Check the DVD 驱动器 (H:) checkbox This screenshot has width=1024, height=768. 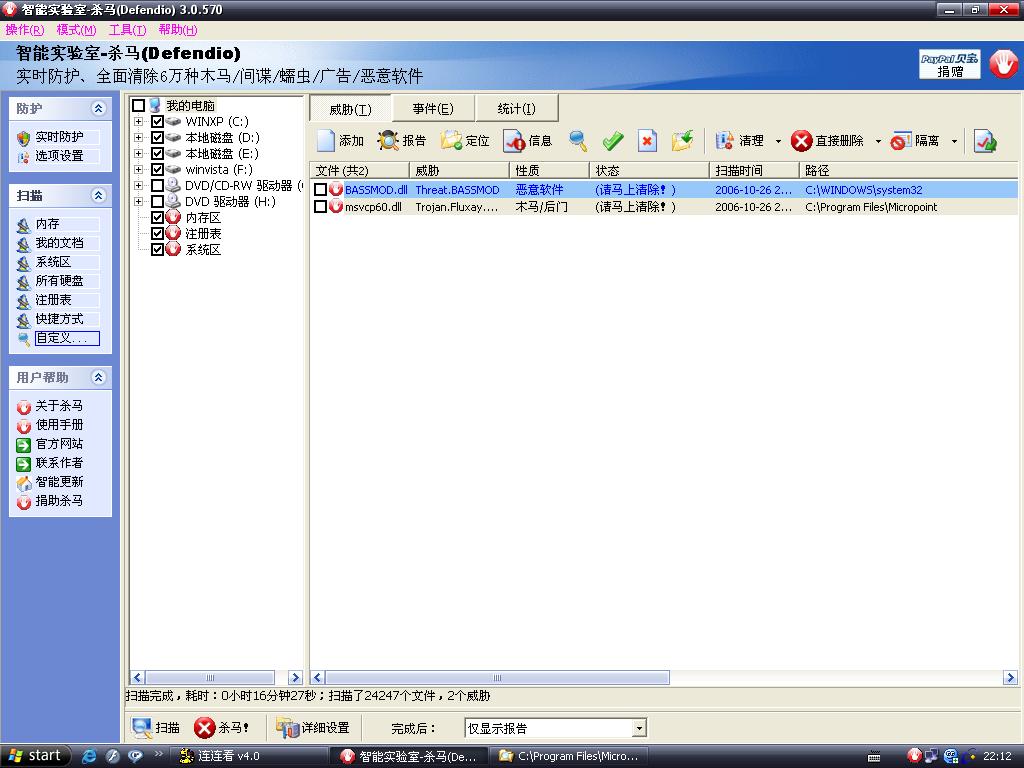[157, 202]
